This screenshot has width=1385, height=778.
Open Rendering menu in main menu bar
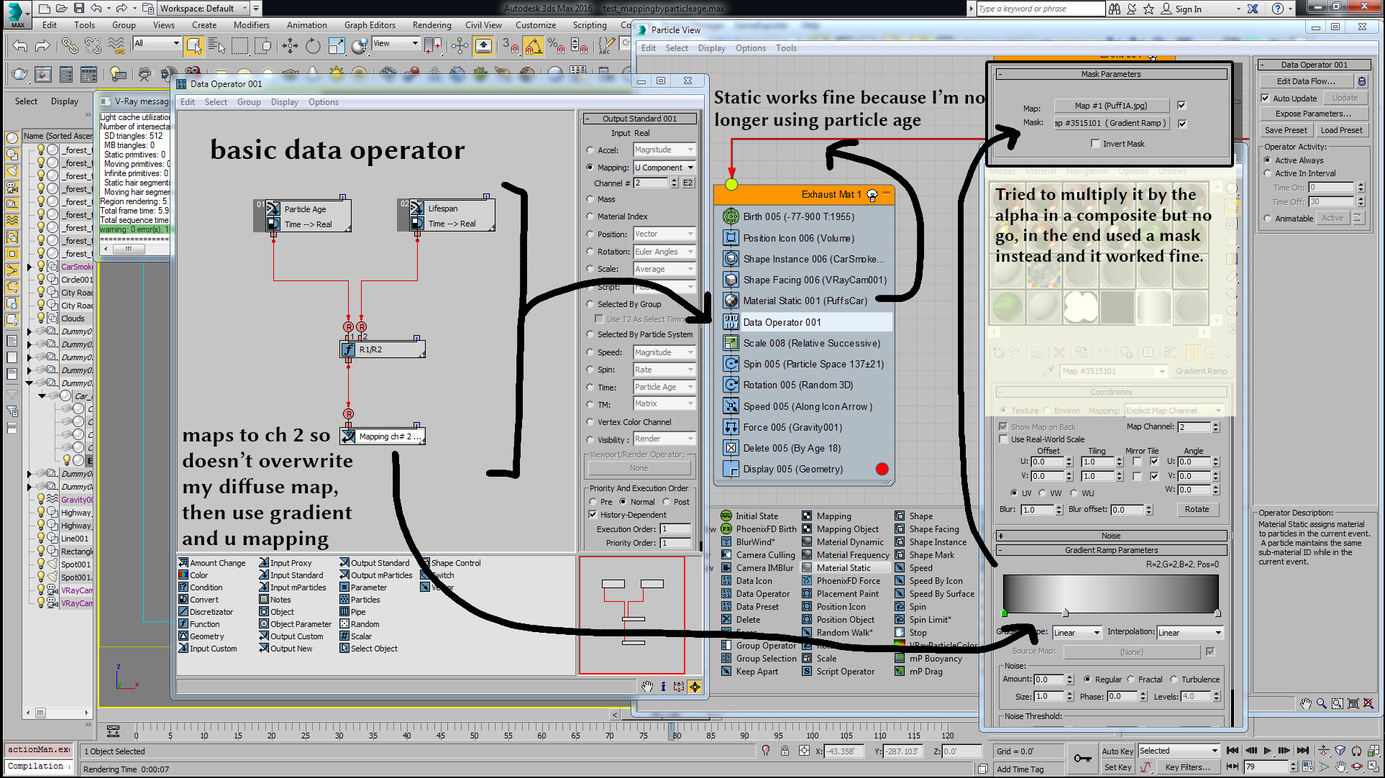[431, 25]
